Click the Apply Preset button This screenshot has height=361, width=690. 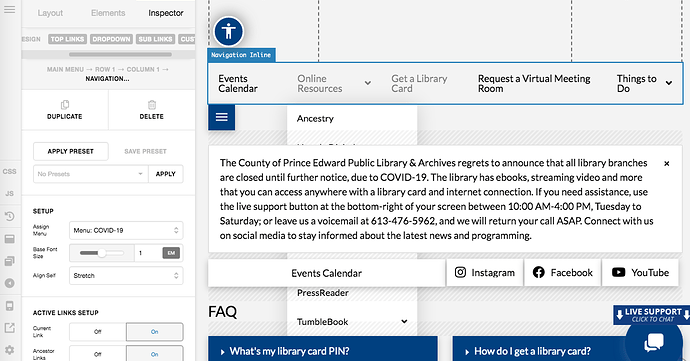click(x=71, y=151)
